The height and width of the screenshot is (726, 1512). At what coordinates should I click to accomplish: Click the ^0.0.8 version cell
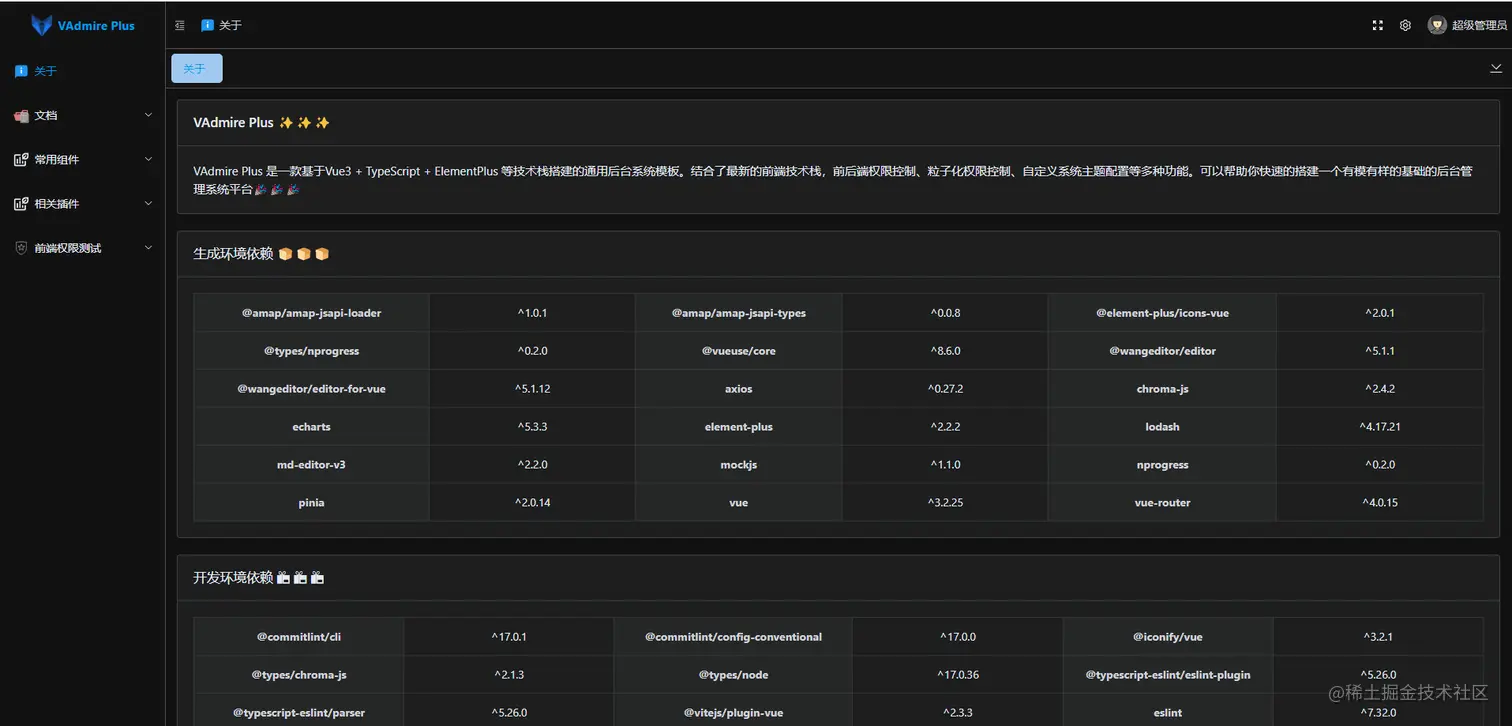click(945, 313)
